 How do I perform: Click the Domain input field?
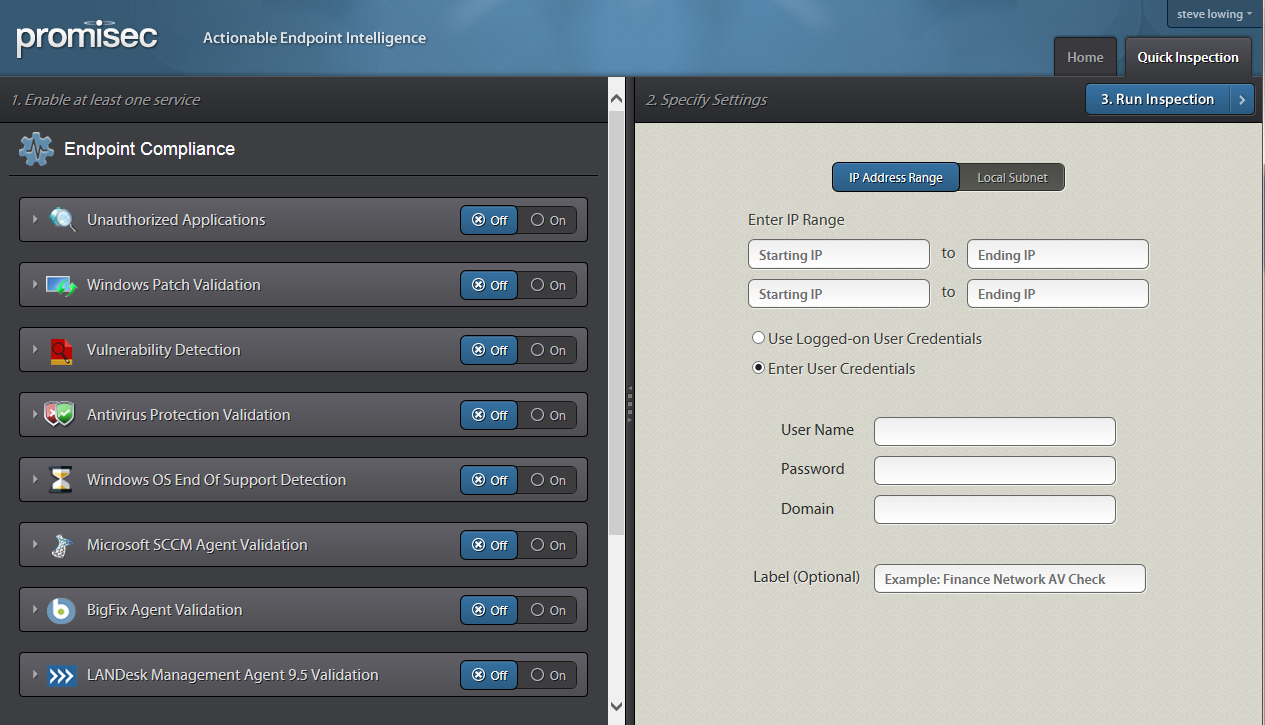tap(995, 509)
